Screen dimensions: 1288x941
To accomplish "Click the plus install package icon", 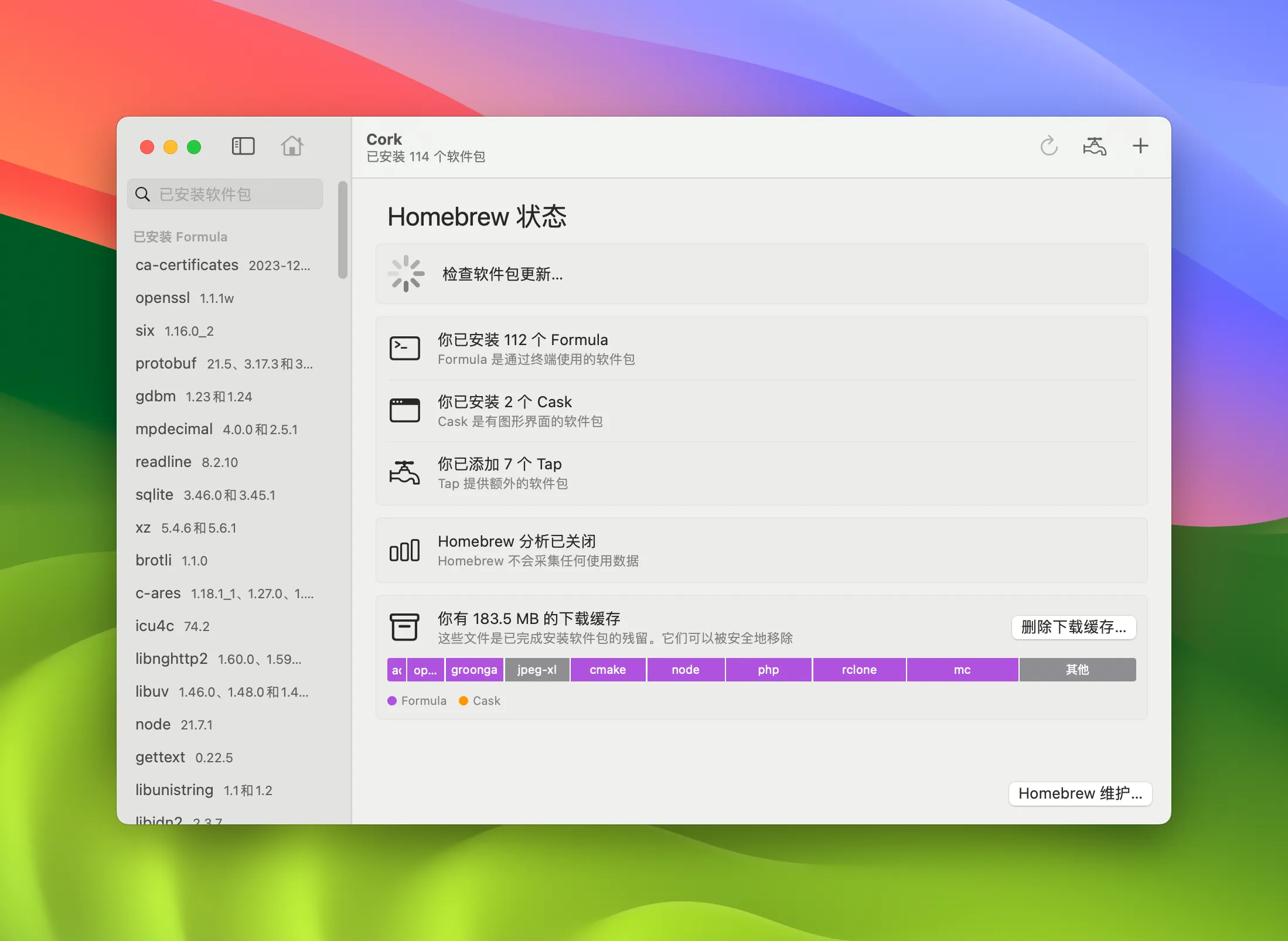I will (1140, 146).
